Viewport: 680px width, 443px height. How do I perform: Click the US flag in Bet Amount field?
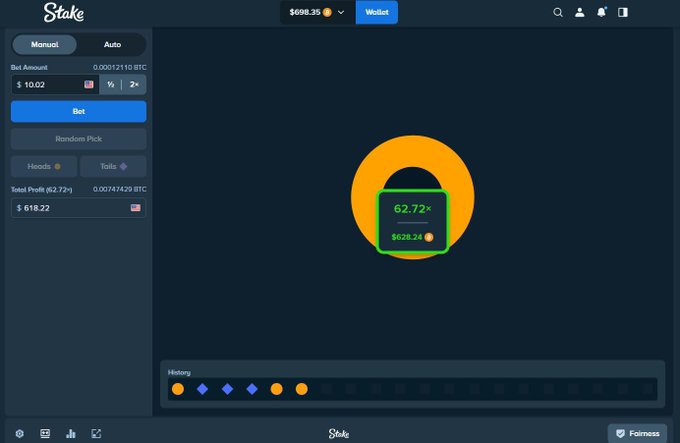coord(89,85)
